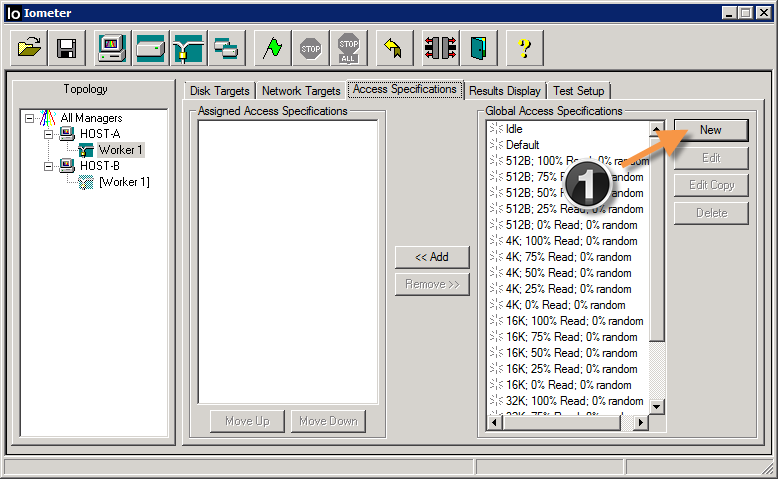Viewport: 778px width, 479px height.
Task: Select the Default access specification
Action: (x=522, y=145)
